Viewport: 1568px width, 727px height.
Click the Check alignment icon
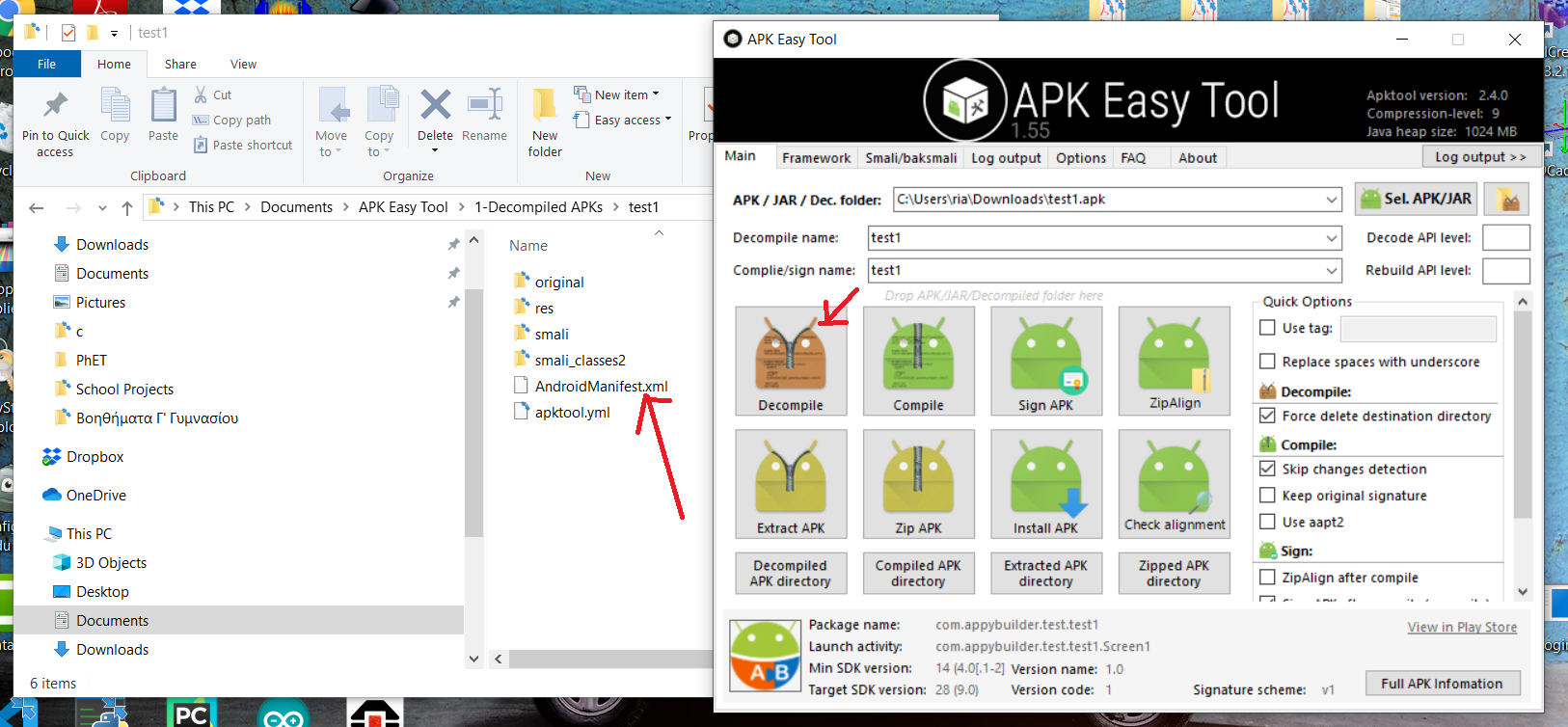coord(1174,483)
